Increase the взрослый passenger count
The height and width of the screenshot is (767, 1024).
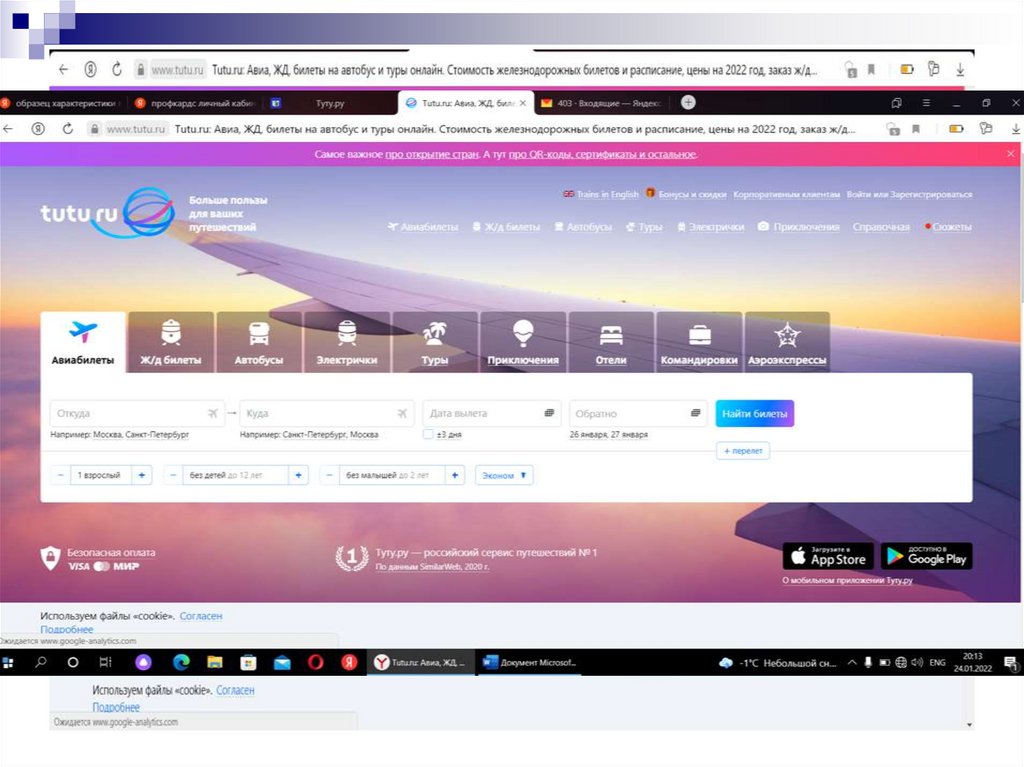[142, 475]
